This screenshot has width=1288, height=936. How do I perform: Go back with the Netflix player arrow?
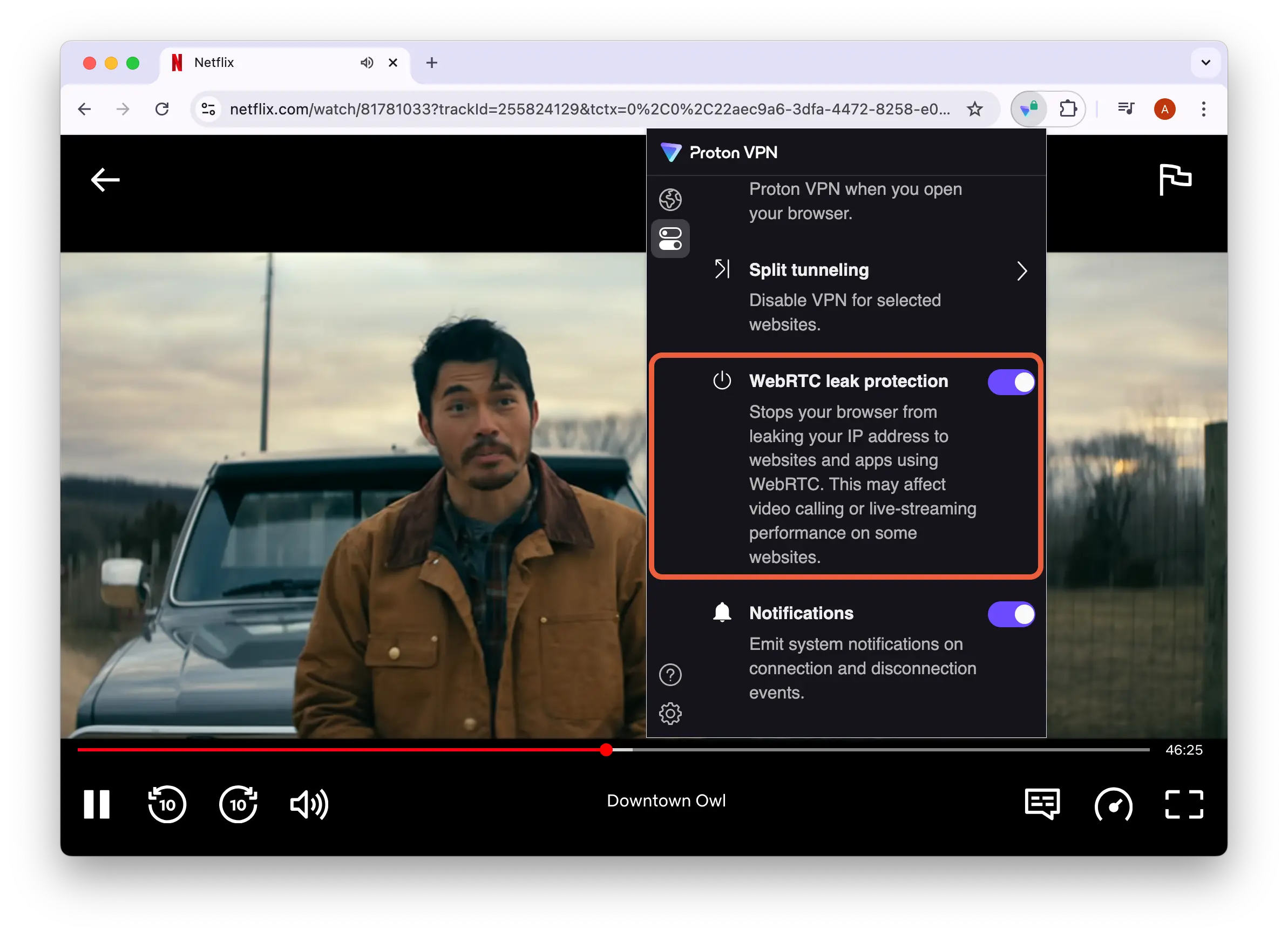(105, 180)
